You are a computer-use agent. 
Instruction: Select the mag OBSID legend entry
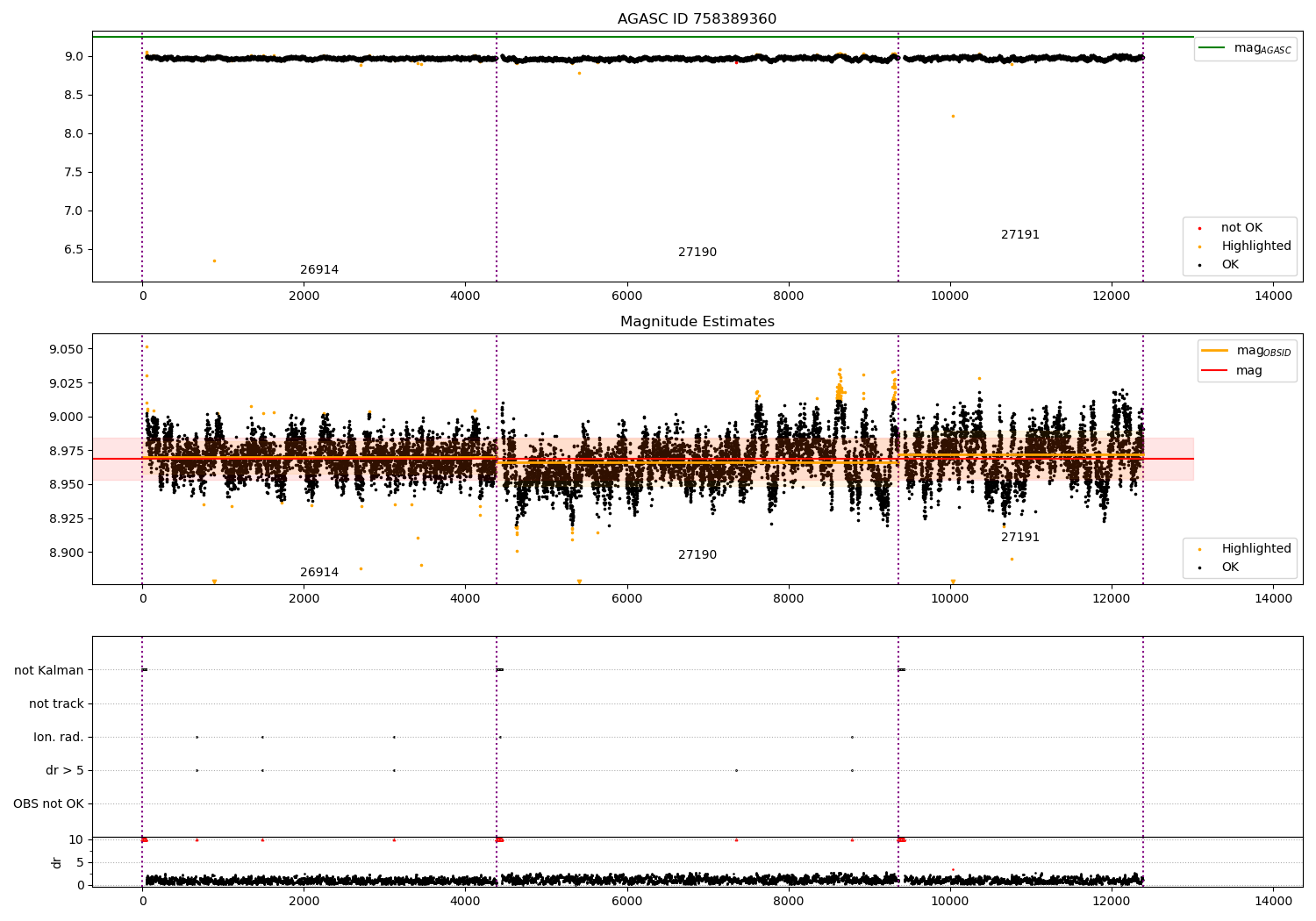1245,351
